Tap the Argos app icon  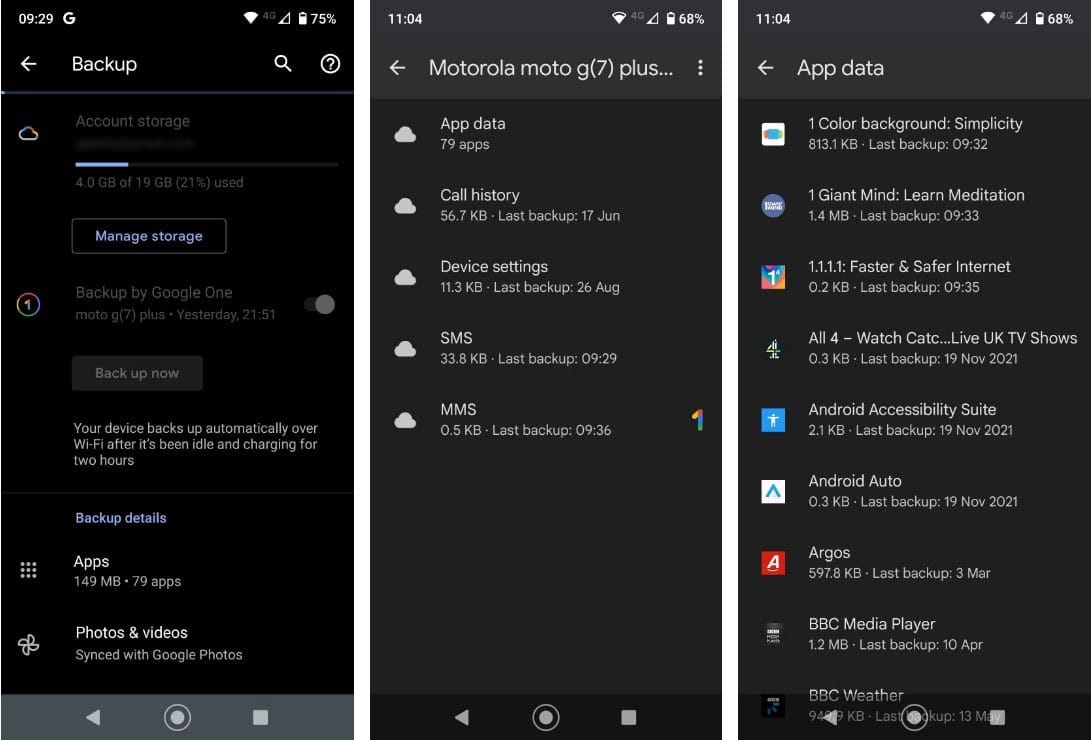coord(772,562)
